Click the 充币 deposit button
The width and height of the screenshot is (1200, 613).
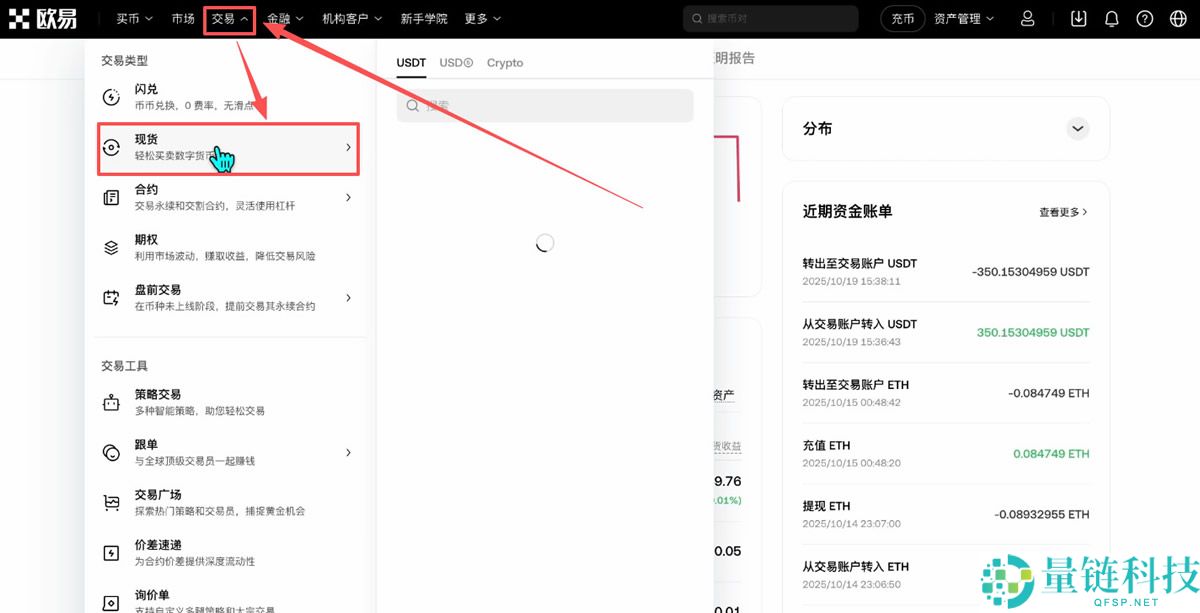click(902, 18)
